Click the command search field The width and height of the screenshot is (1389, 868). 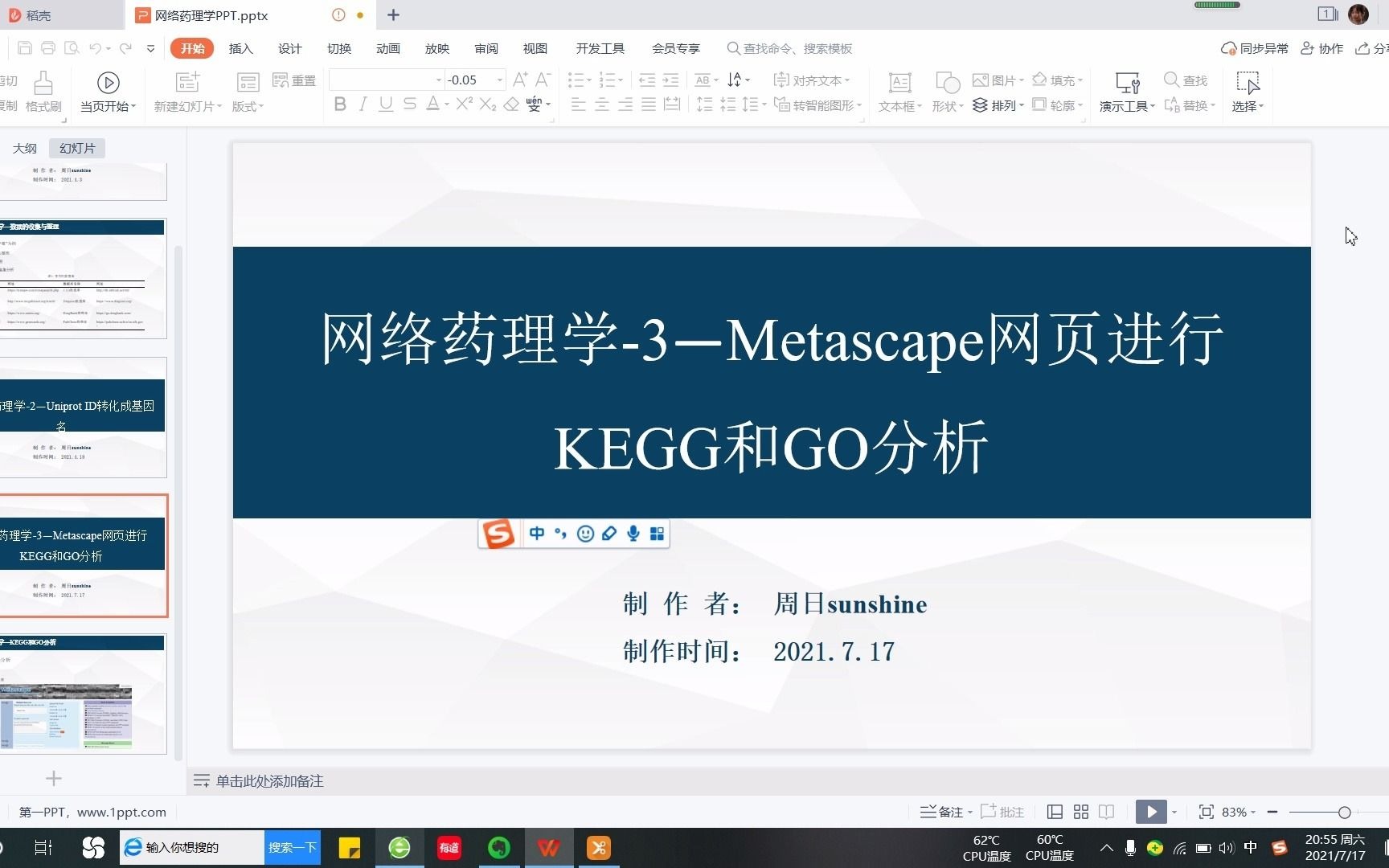[x=789, y=48]
